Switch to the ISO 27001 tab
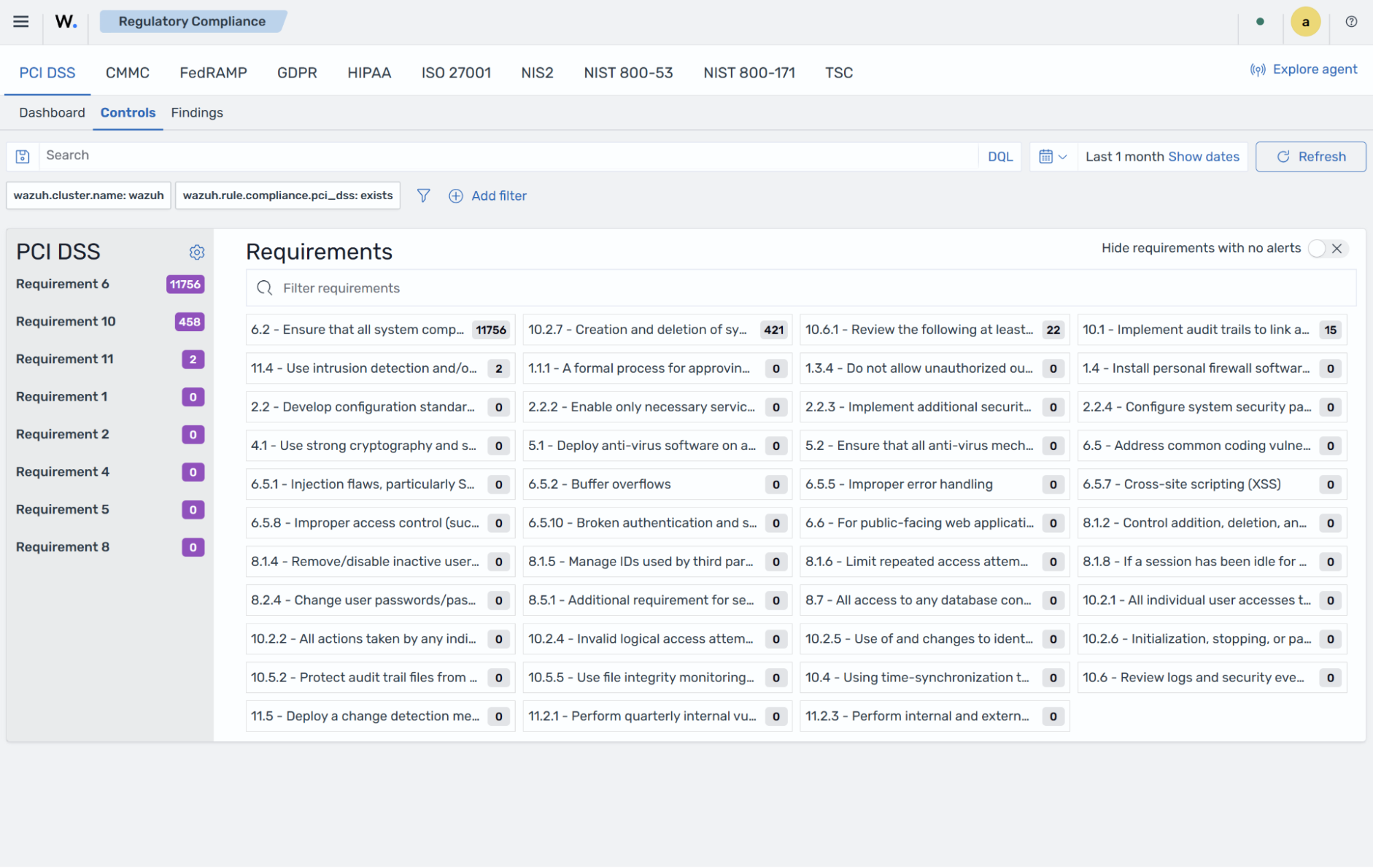The image size is (1373, 868). 456,73
